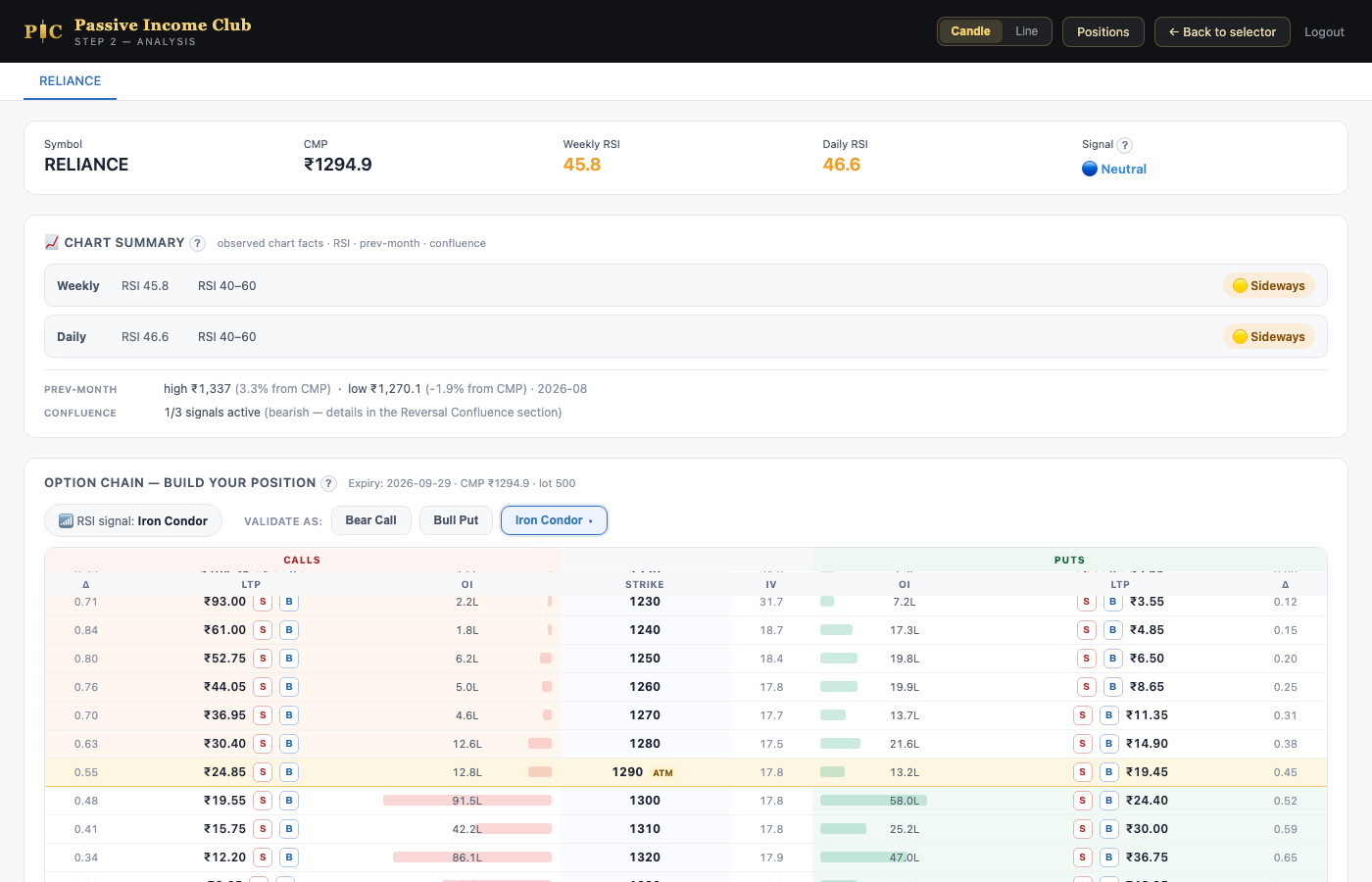This screenshot has width=1372, height=882.
Task: Sell the 1310 strike put
Action: coord(1082,829)
